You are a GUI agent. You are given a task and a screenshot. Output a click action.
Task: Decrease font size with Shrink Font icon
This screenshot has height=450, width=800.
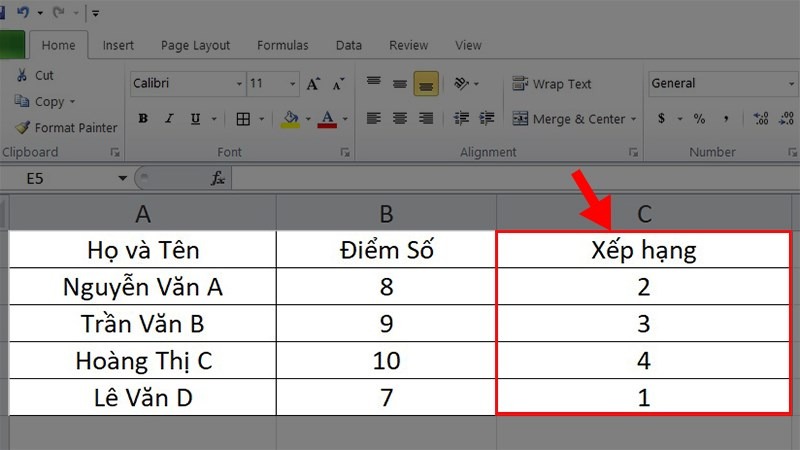[339, 84]
